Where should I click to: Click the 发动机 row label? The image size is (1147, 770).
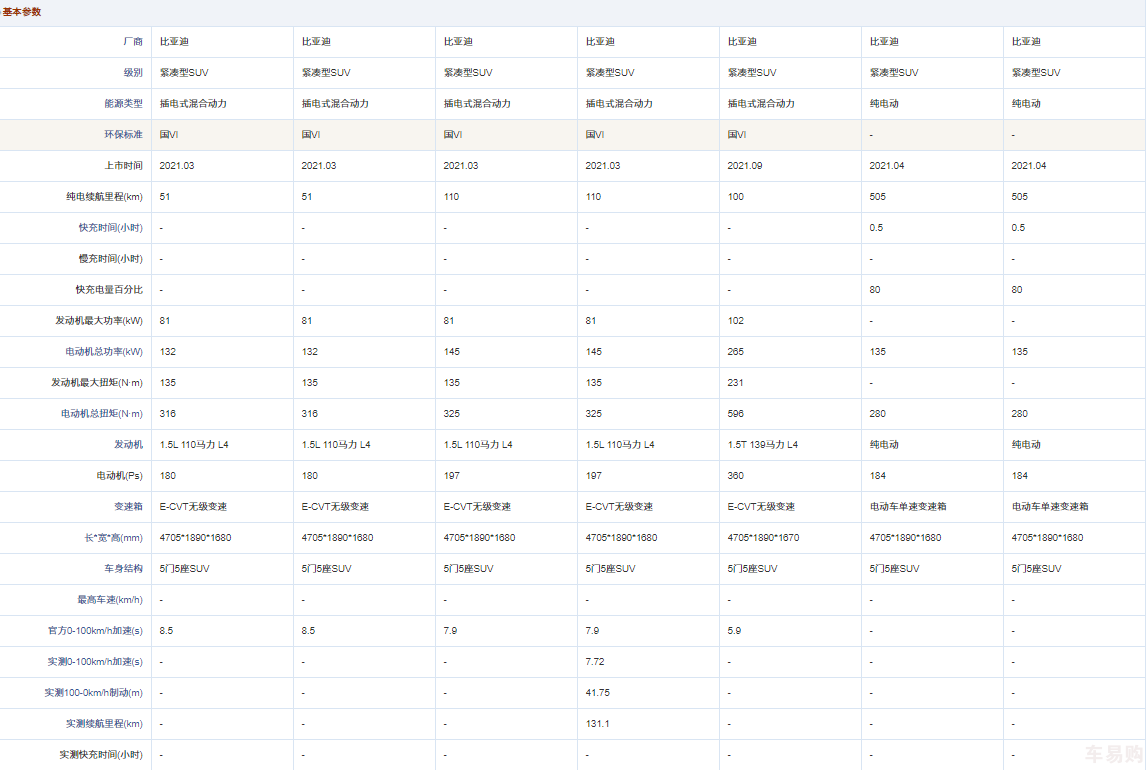129,445
